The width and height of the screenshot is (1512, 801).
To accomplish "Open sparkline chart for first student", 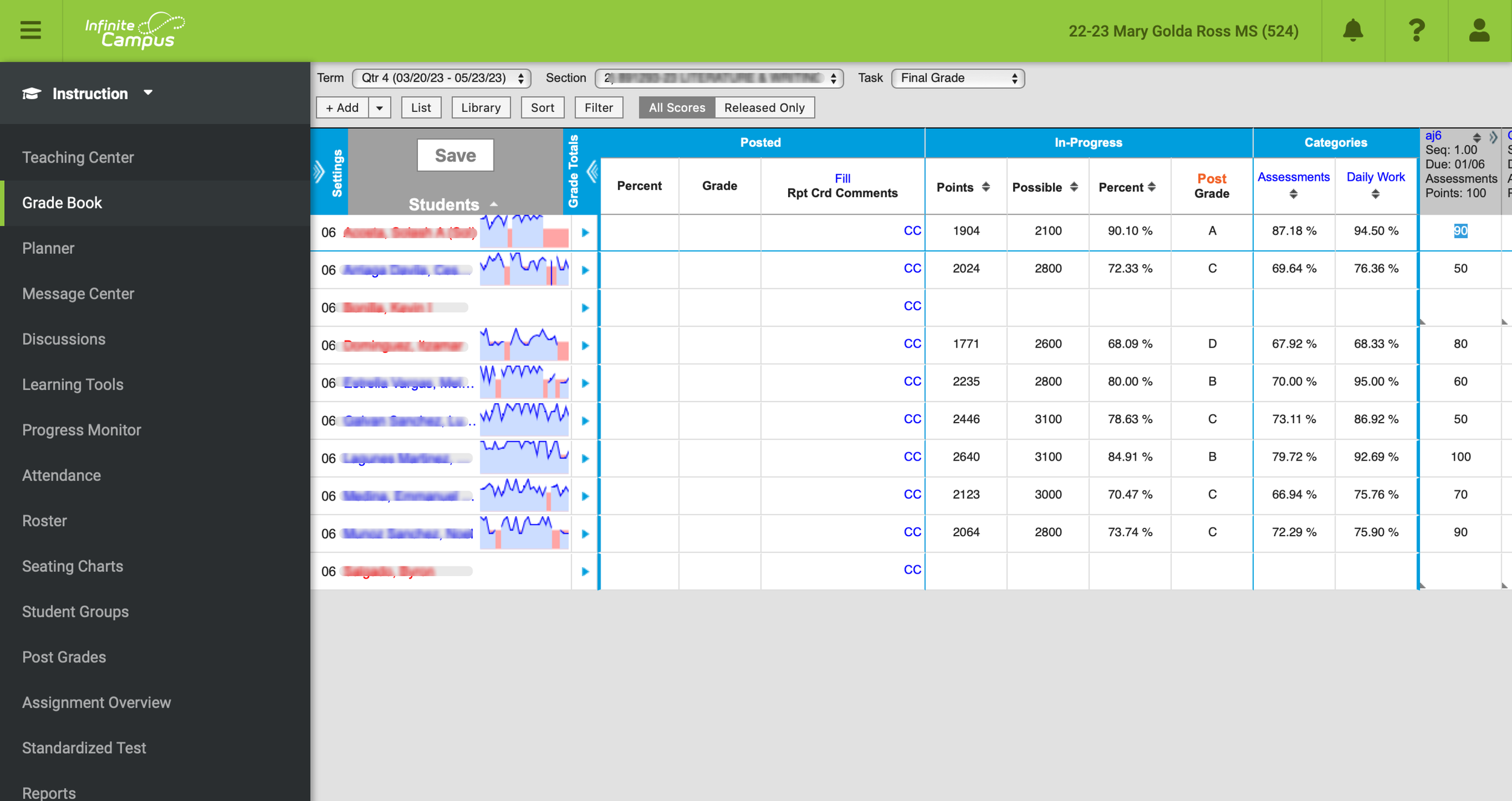I will tap(524, 232).
